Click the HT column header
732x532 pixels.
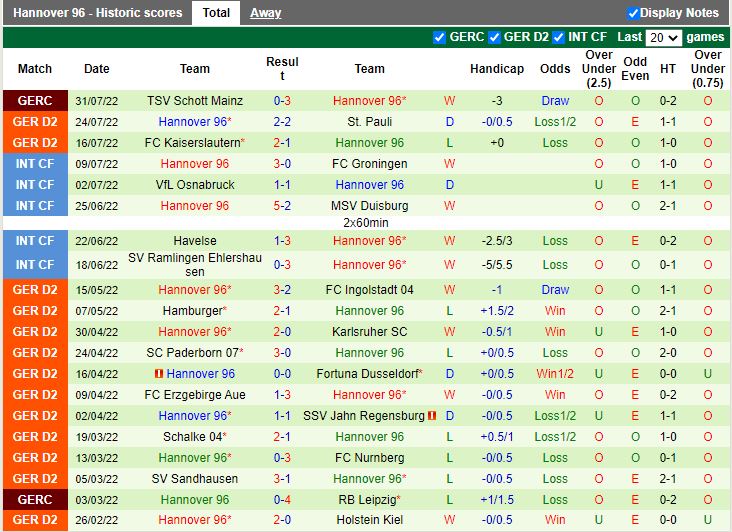pyautogui.click(x=668, y=69)
